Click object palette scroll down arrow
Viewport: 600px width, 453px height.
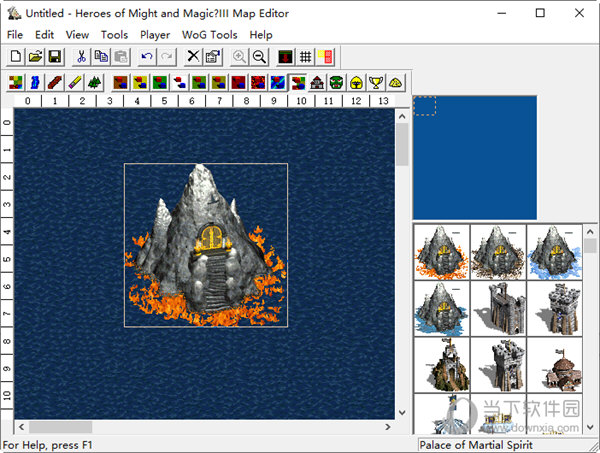(x=590, y=427)
